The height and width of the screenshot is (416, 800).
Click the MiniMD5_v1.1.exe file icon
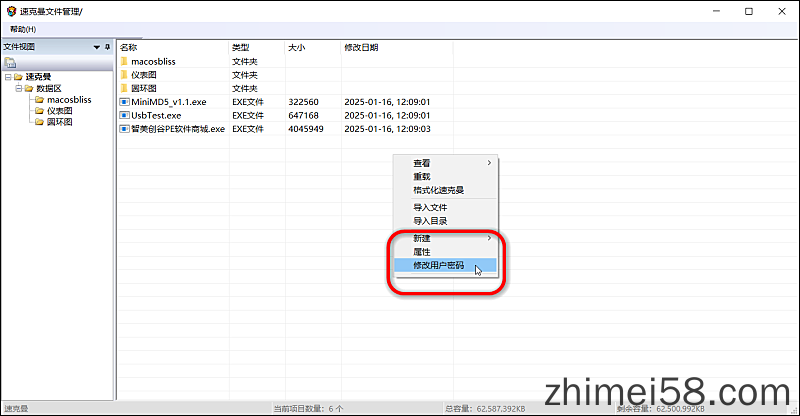(x=124, y=102)
